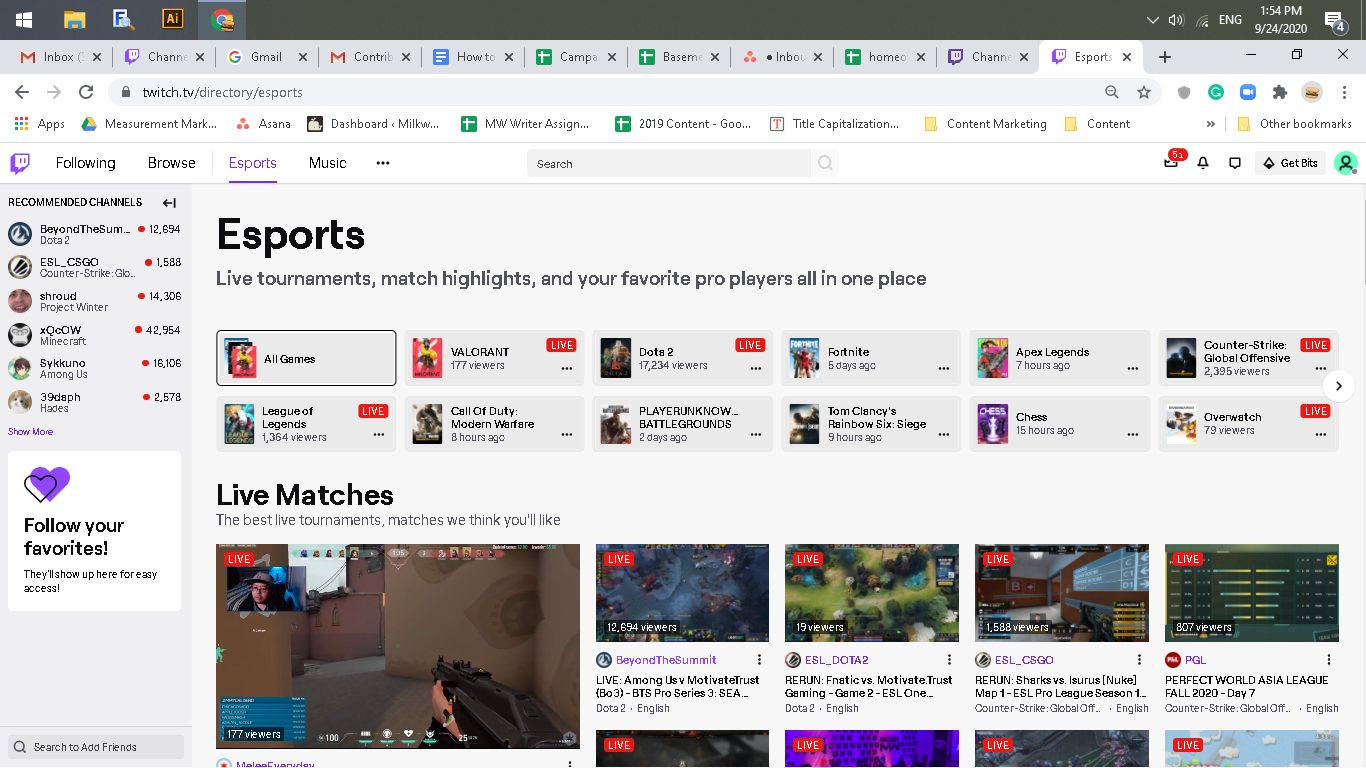Open xQcOW in recommended channels
Screen dimensions: 1366x768
point(95,335)
